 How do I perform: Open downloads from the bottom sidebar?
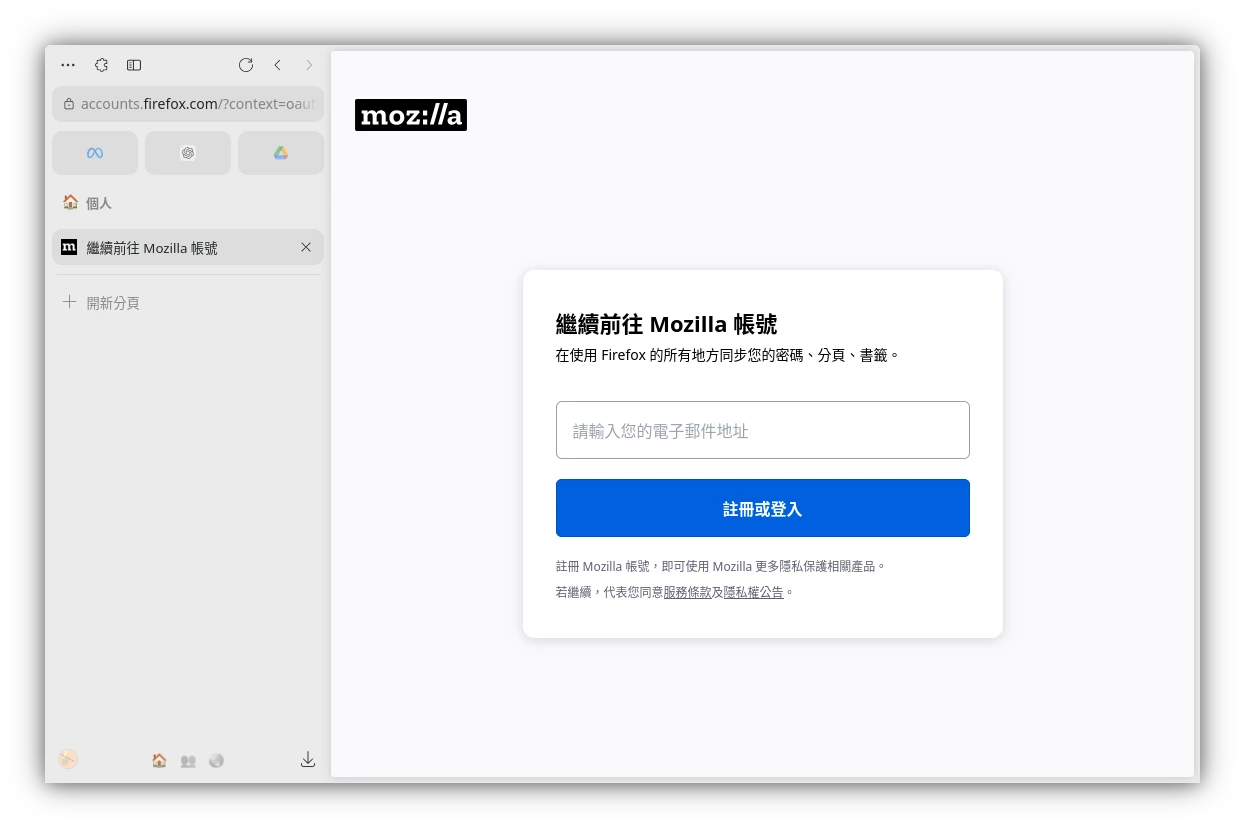pos(308,760)
